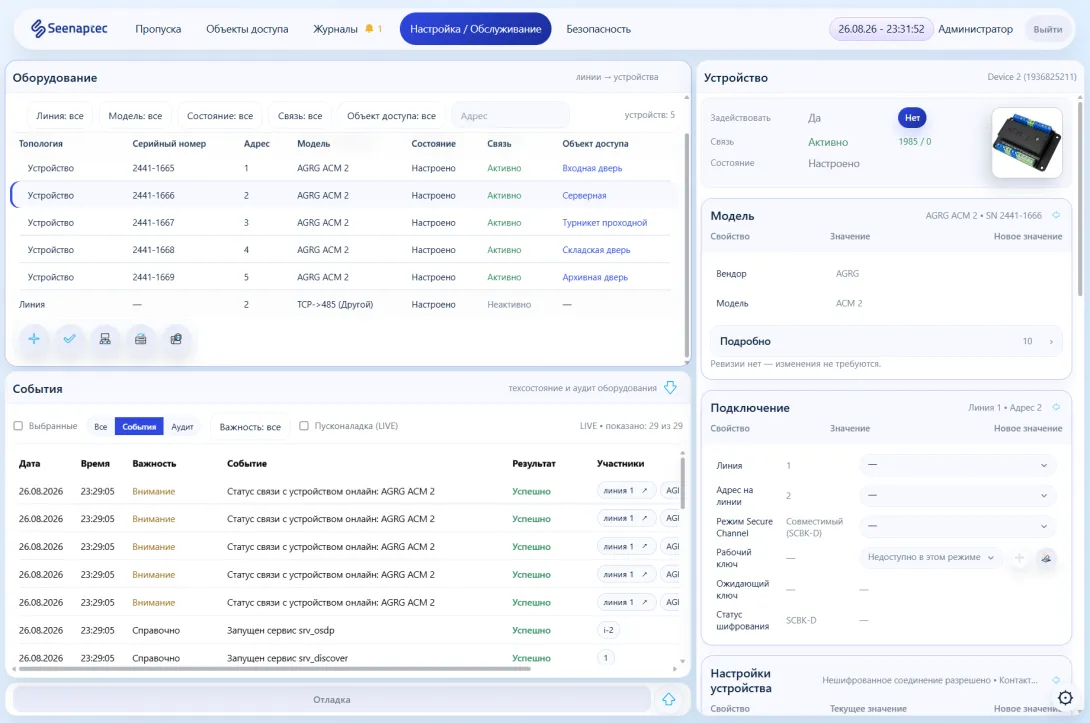
Task: Open the 'Состояние: все' filter dropdown
Action: pyautogui.click(x=220, y=115)
